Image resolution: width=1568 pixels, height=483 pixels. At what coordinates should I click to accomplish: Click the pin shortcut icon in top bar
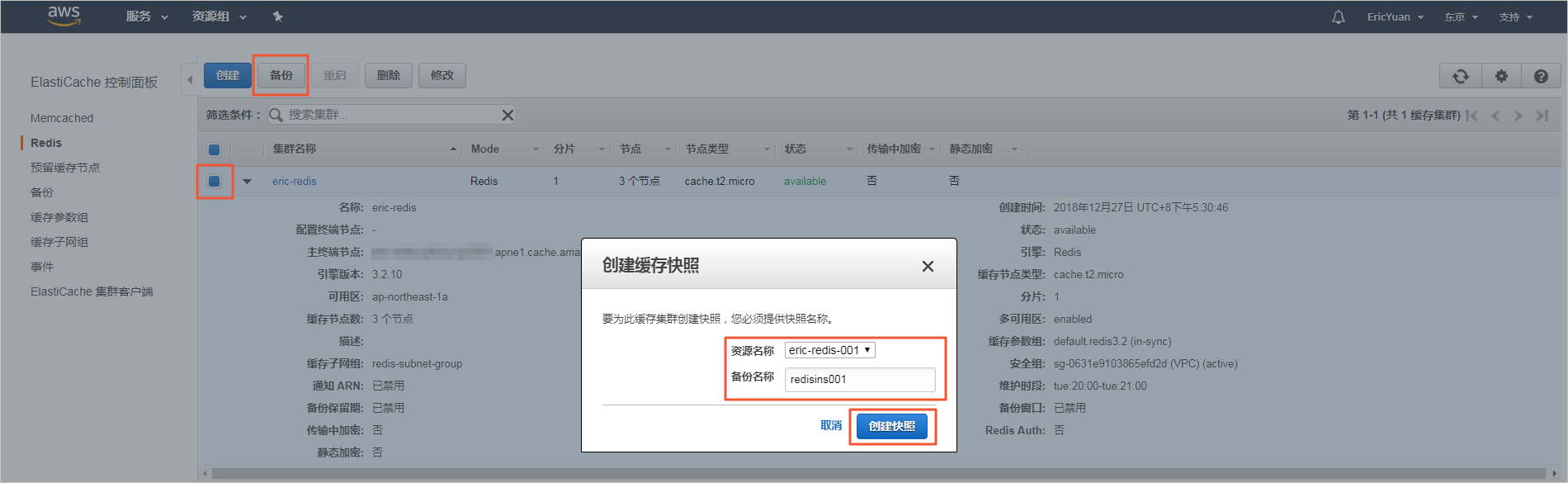[277, 17]
